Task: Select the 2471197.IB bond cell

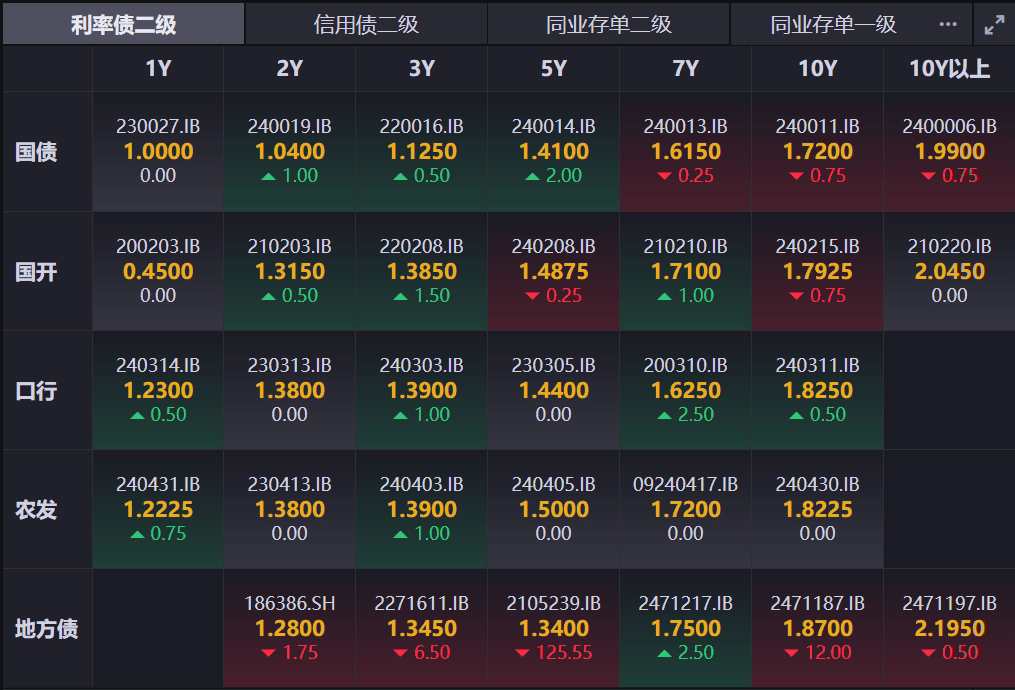Action: pos(949,628)
